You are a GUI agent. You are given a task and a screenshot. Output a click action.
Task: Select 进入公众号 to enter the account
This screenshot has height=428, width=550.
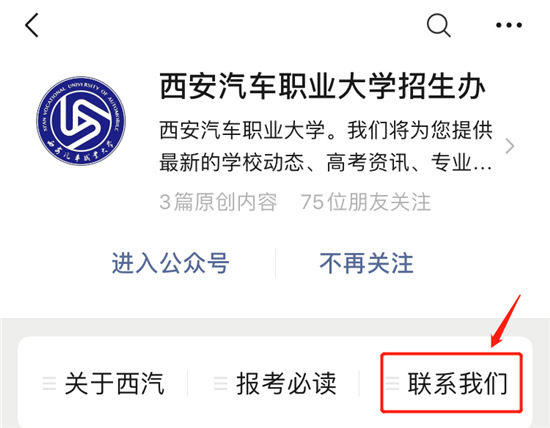click(170, 263)
